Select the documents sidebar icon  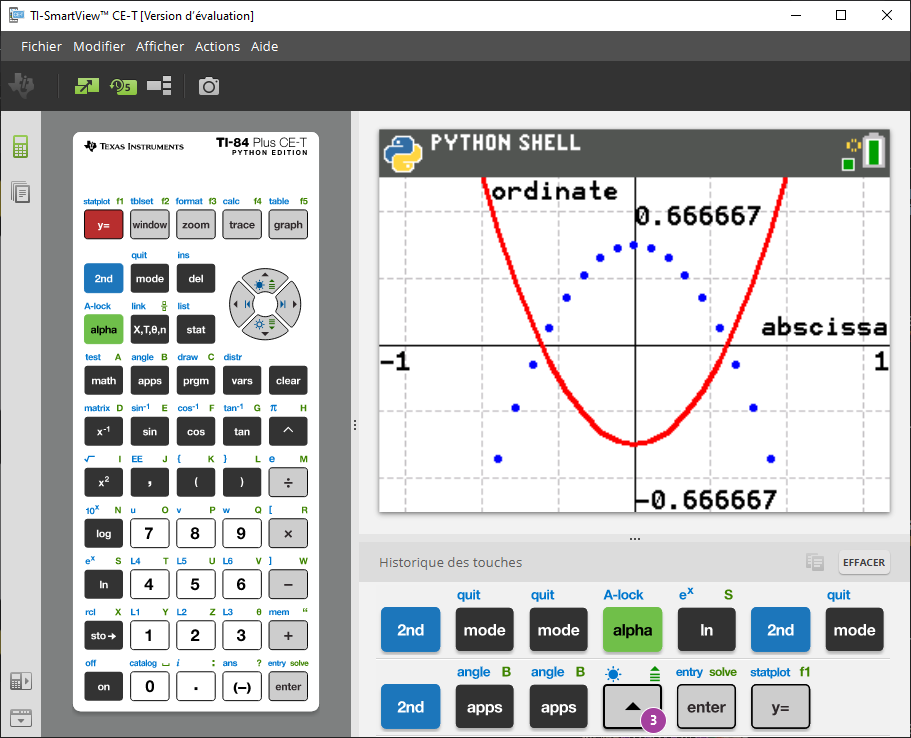pyautogui.click(x=20, y=192)
